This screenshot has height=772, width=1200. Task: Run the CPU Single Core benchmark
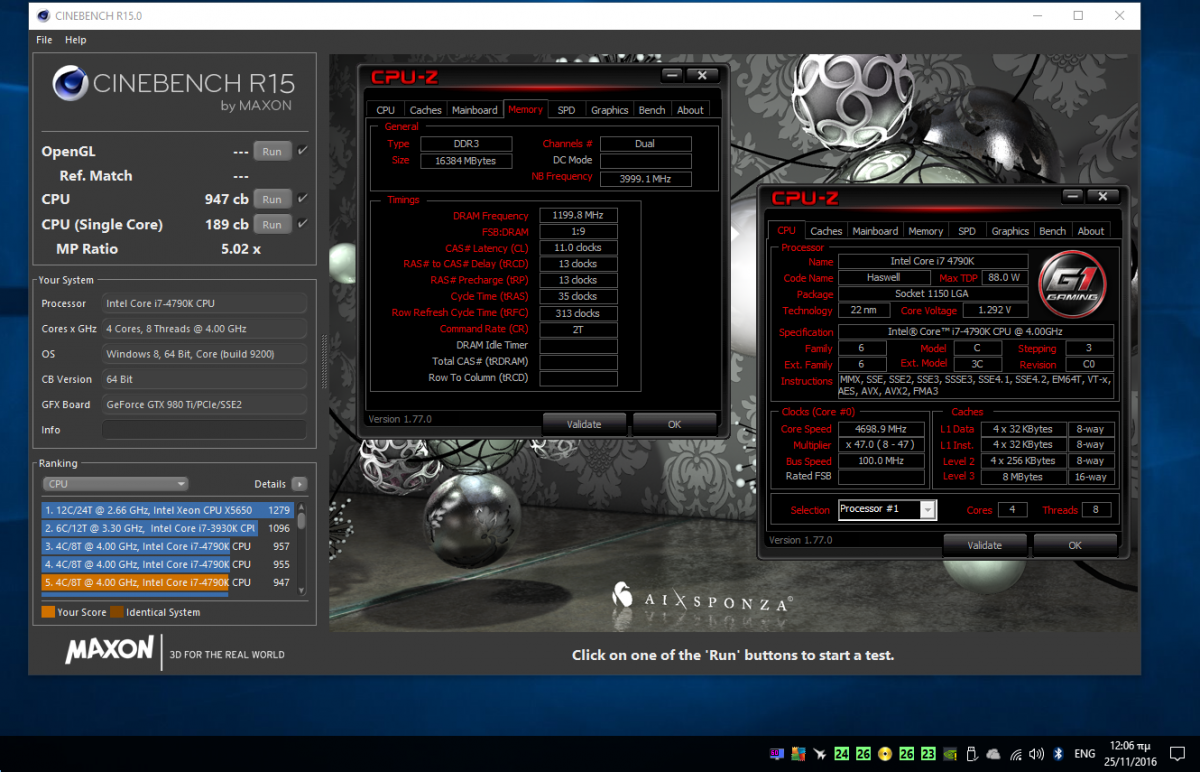(x=272, y=224)
